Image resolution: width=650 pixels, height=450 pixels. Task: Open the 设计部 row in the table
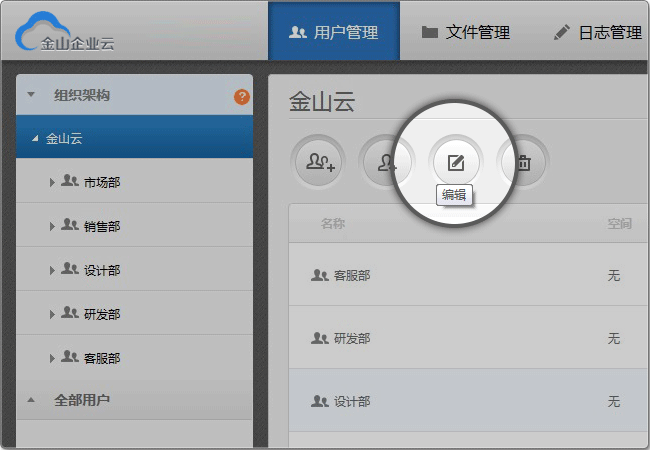pyautogui.click(x=469, y=401)
